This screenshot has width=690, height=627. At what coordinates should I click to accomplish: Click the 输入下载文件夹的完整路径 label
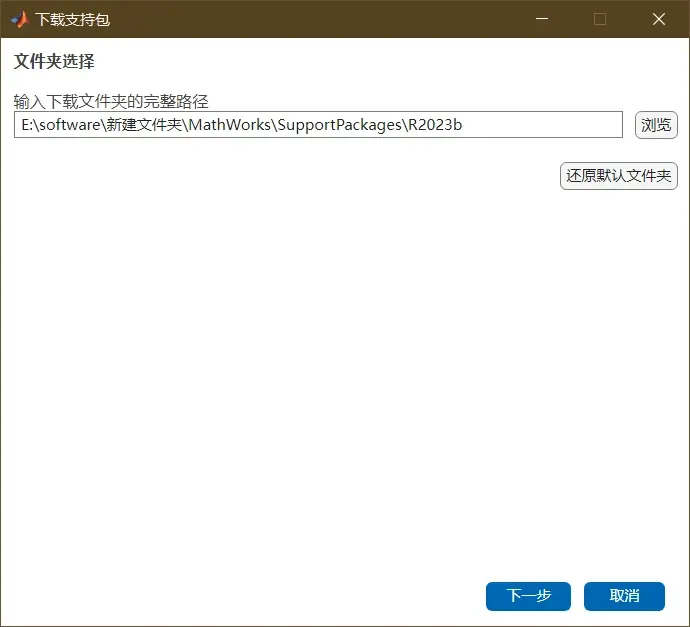click(111, 102)
